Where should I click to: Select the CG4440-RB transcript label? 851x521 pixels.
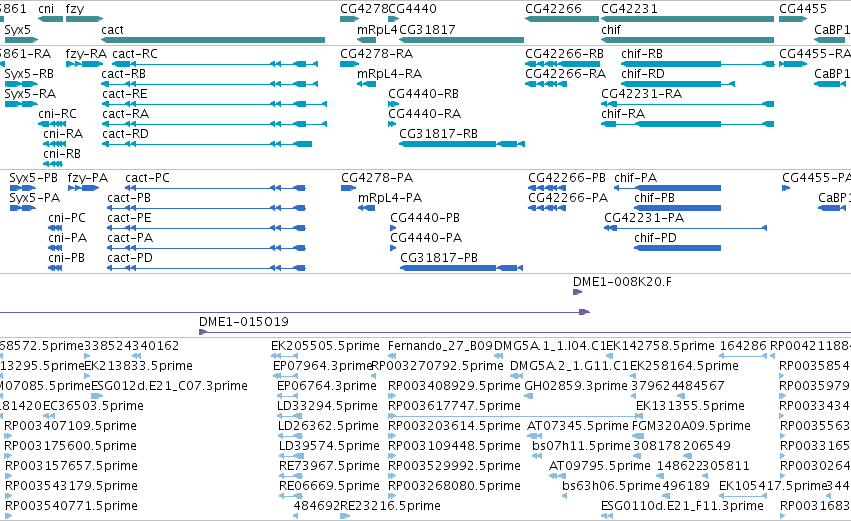(x=423, y=94)
